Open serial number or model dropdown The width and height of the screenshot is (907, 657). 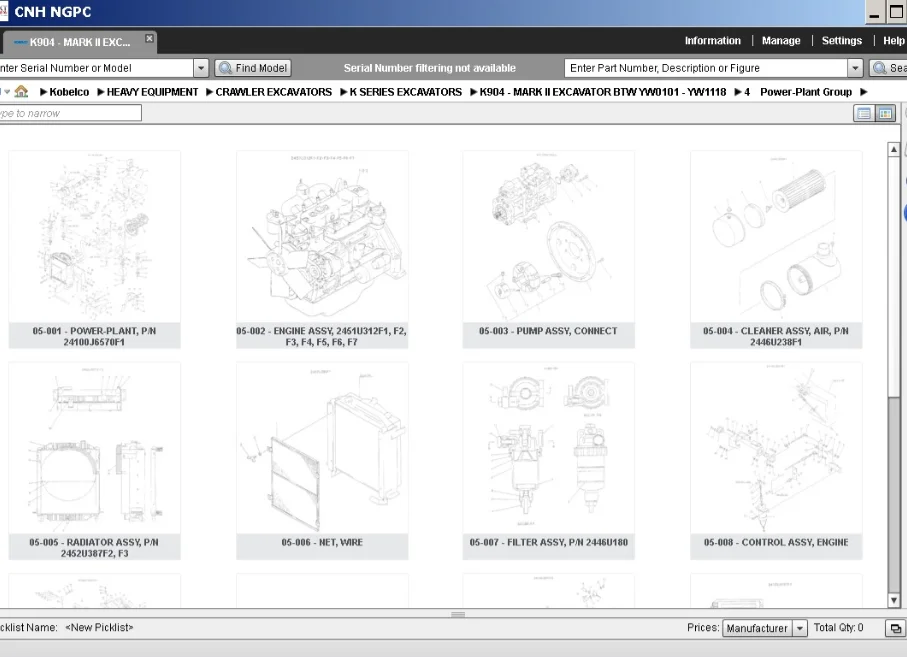[x=200, y=68]
